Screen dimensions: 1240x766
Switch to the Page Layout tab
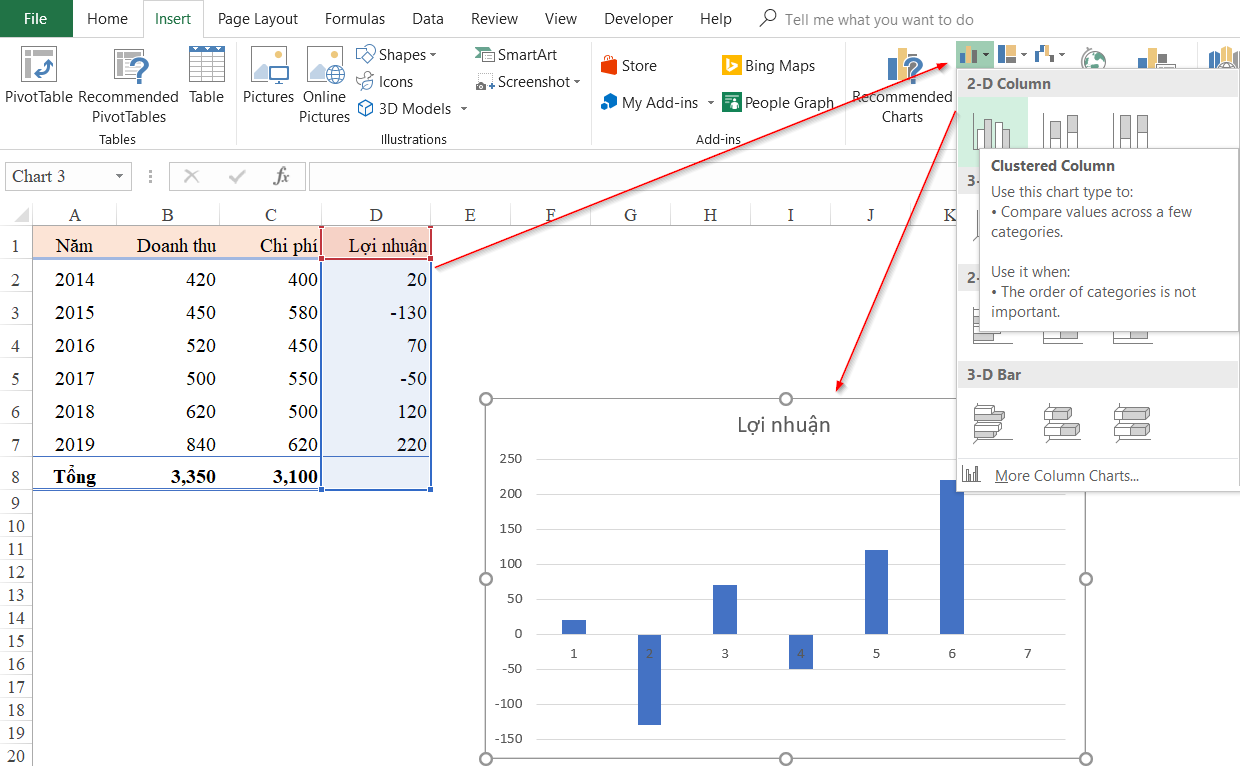point(257,19)
